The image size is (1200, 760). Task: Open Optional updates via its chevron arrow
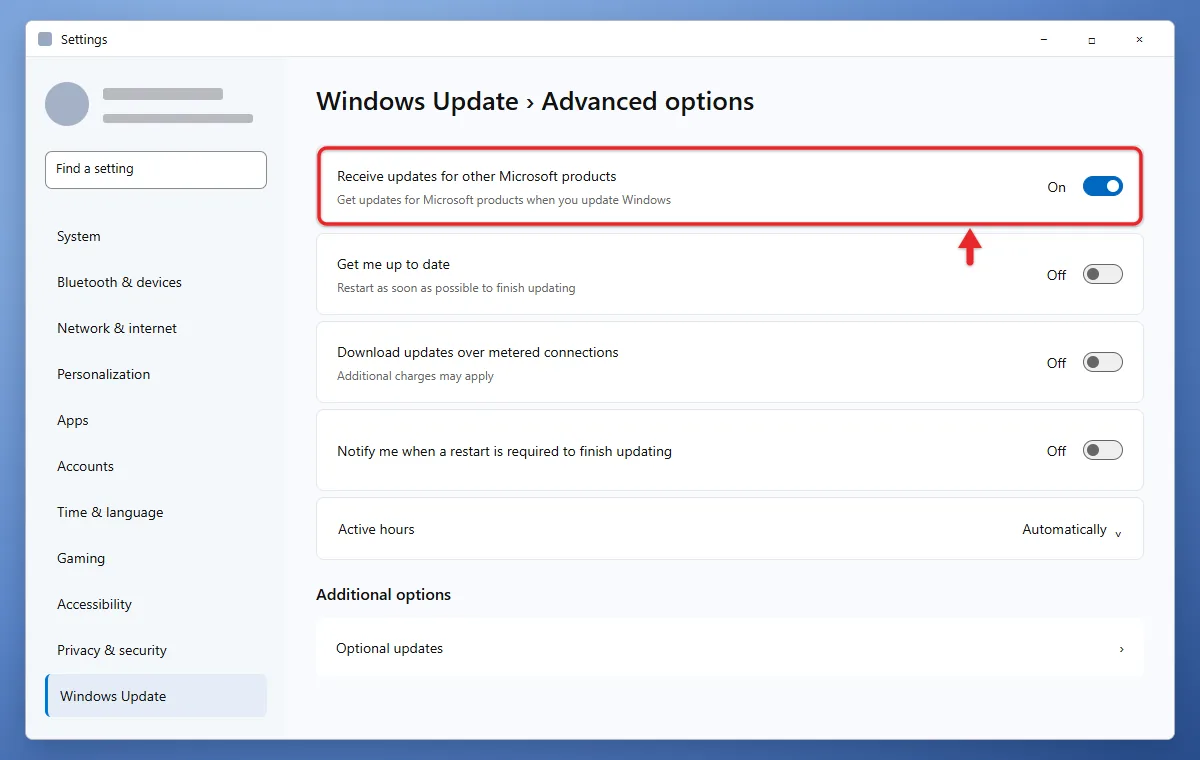(x=1121, y=649)
